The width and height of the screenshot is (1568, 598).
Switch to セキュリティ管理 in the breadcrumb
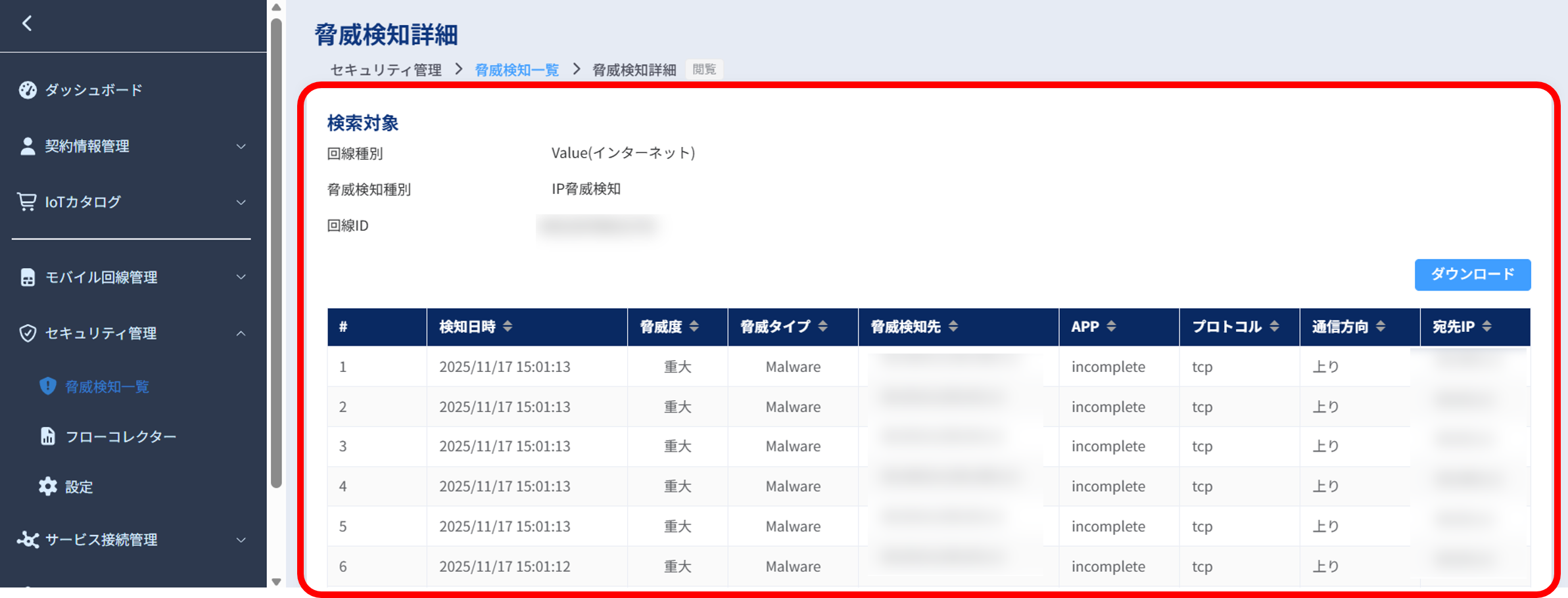[x=385, y=70]
